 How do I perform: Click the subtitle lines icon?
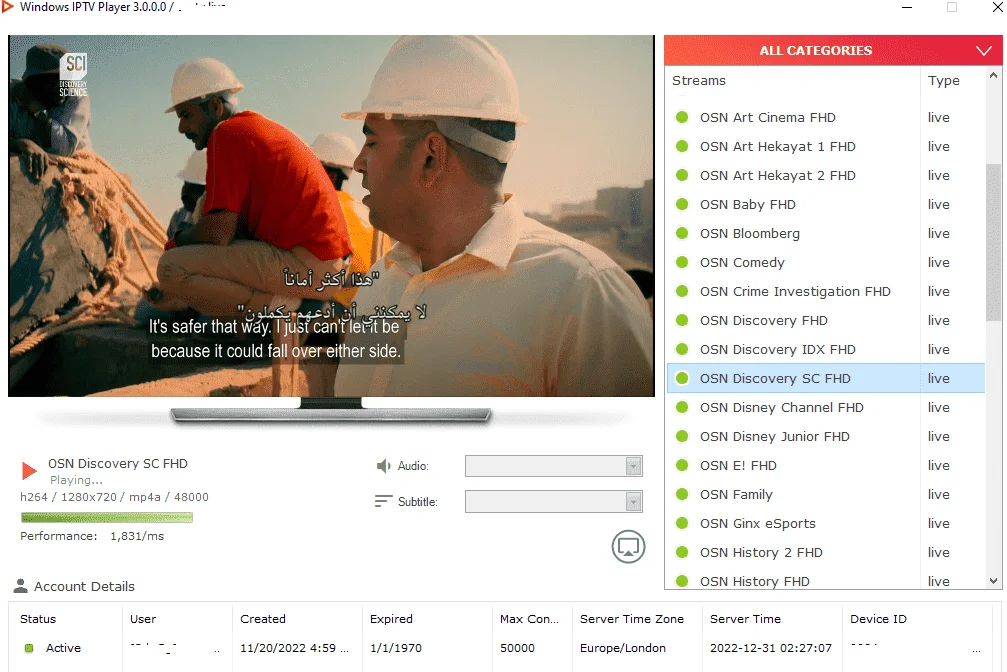[x=383, y=501]
